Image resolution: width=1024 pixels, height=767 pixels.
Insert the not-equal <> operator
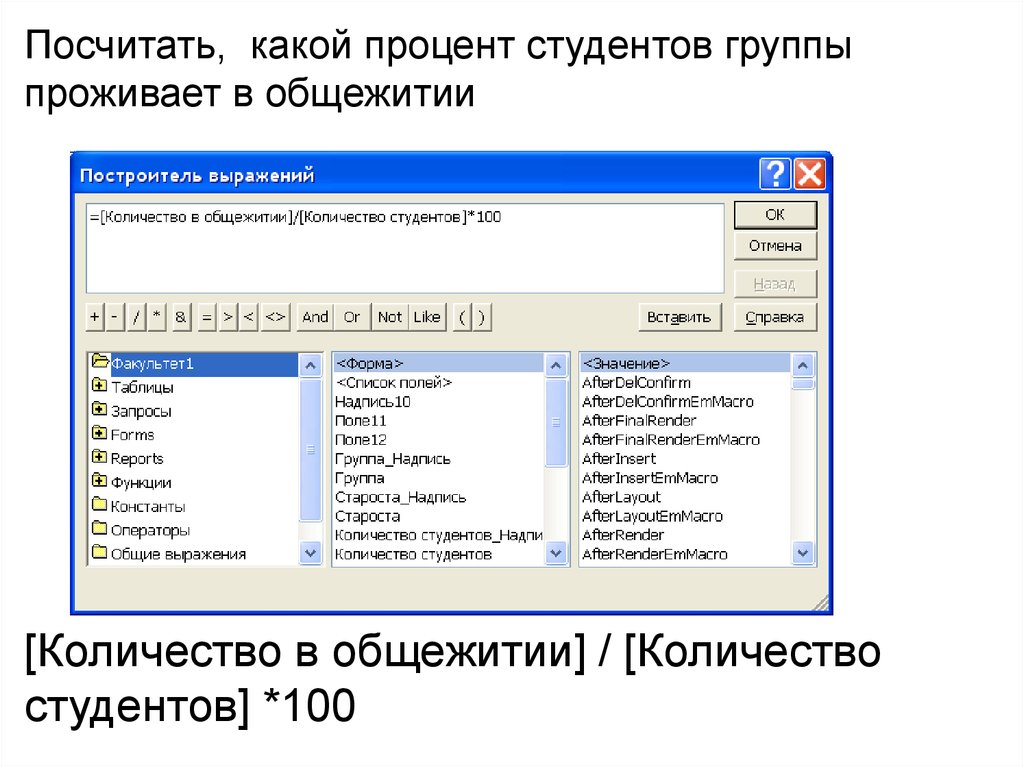pos(277,317)
